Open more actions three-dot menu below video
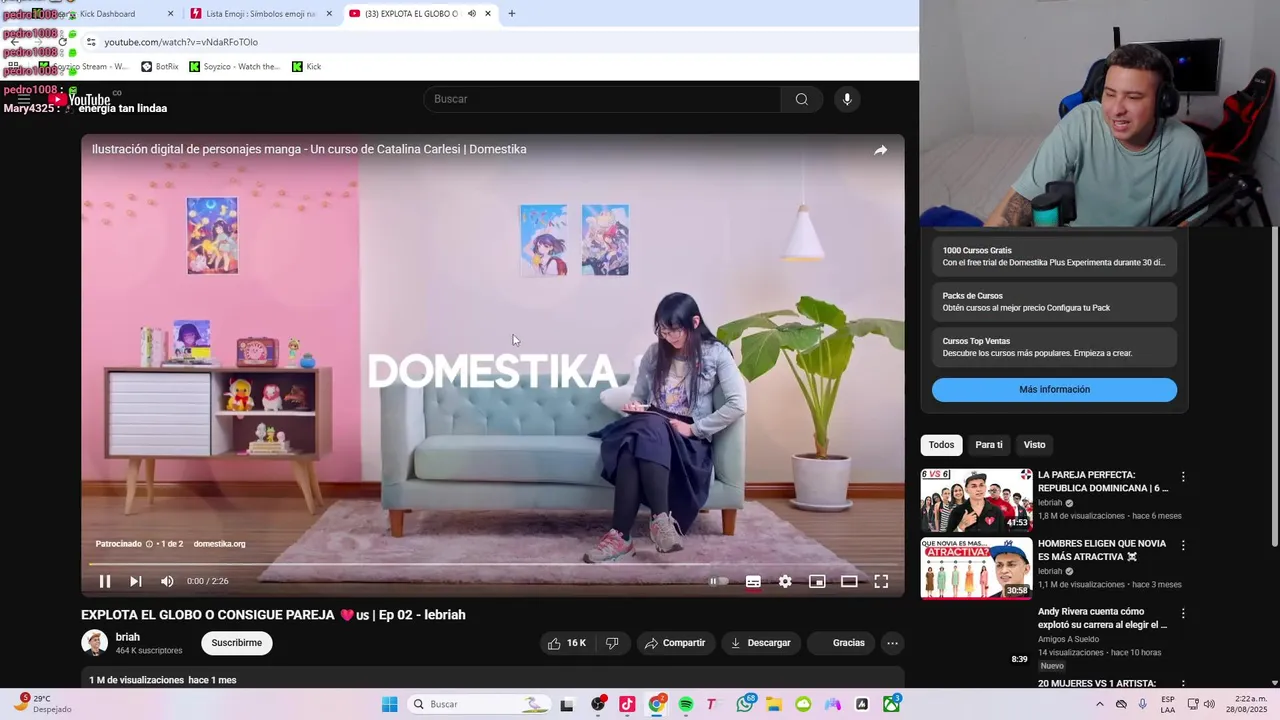Screen dimensions: 1280x720 (x=892, y=643)
